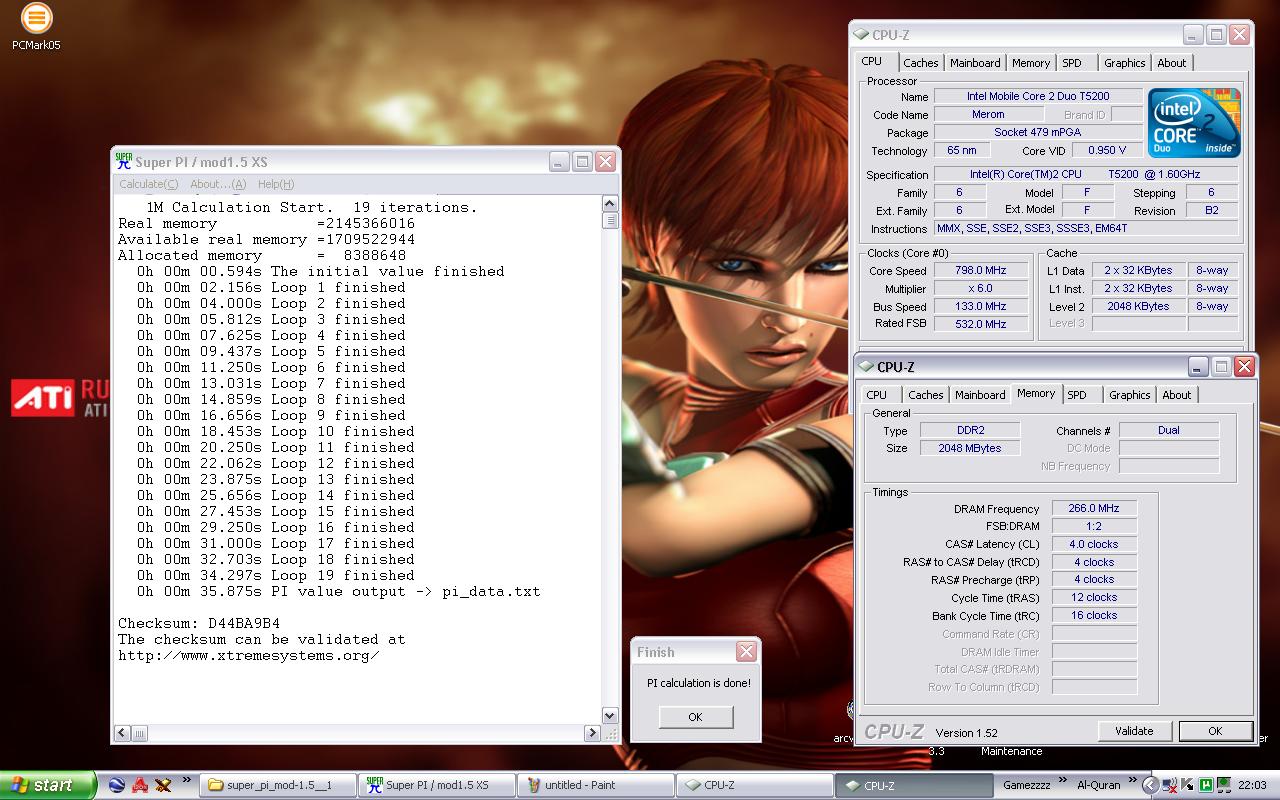This screenshot has width=1280, height=800.
Task: Open Graphics tab in back CPU-Z window
Action: [1124, 63]
